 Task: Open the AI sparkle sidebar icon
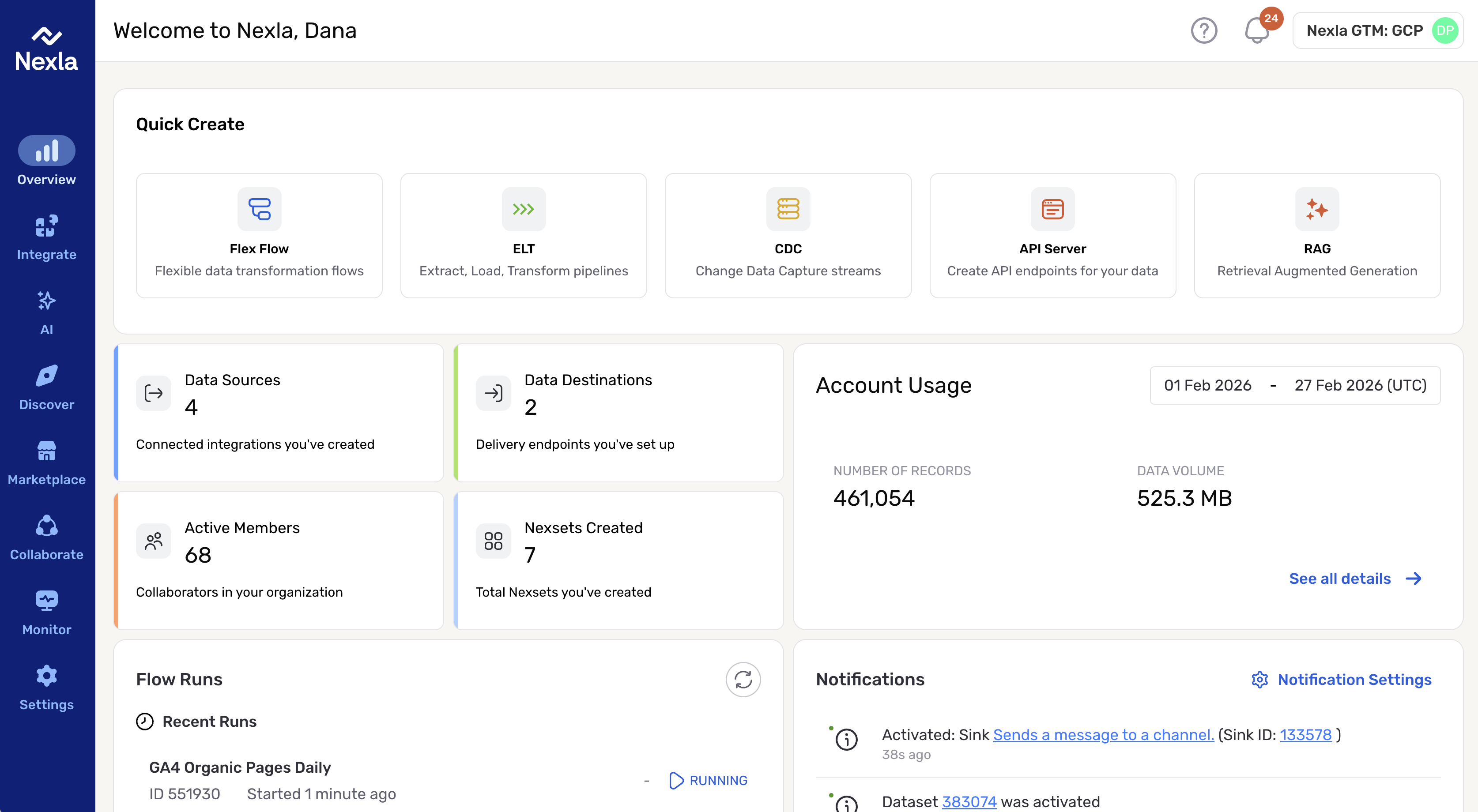pos(46,312)
